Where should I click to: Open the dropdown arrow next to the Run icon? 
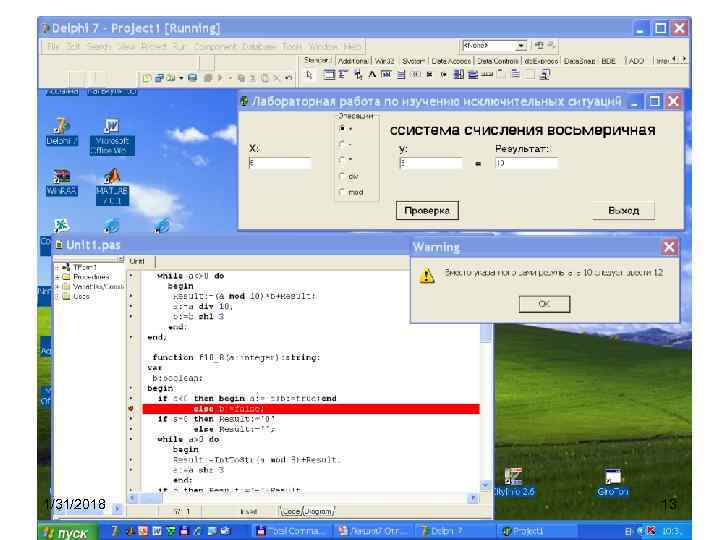click(230, 78)
